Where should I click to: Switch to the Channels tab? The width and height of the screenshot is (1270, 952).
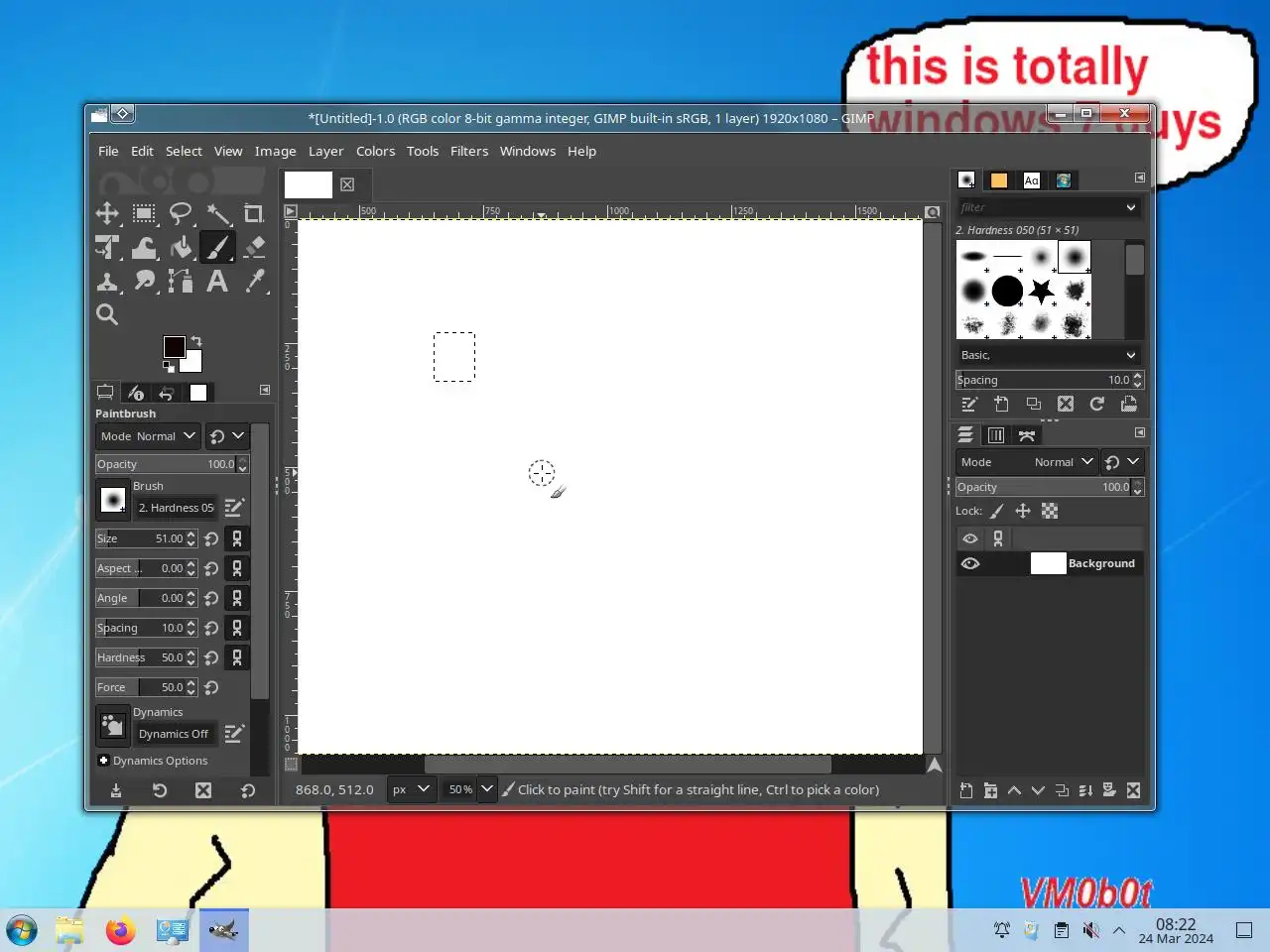(x=996, y=435)
